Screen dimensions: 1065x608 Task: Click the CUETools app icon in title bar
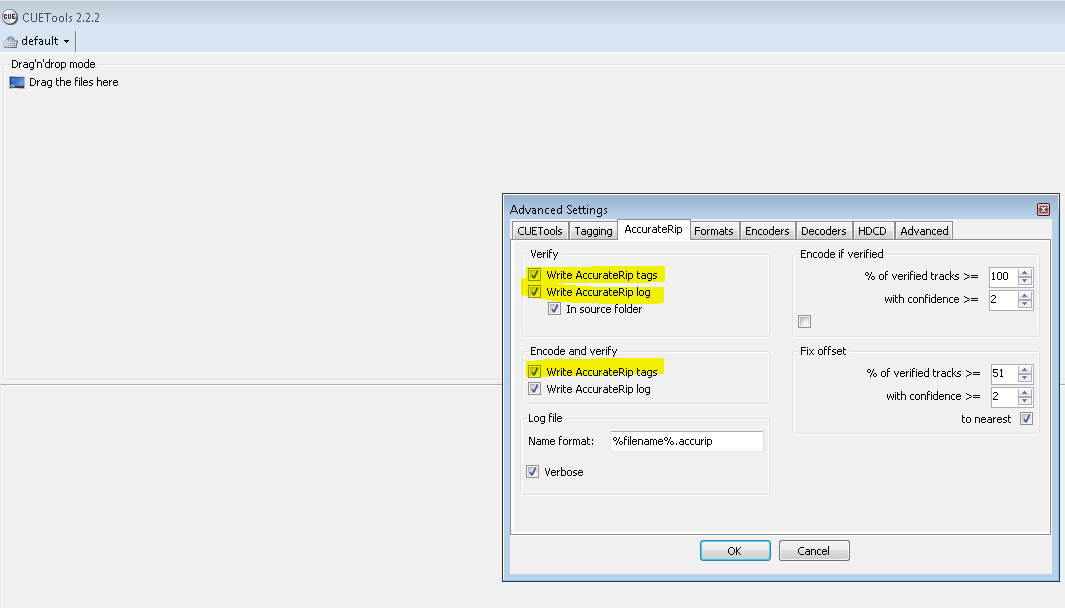pos(10,17)
